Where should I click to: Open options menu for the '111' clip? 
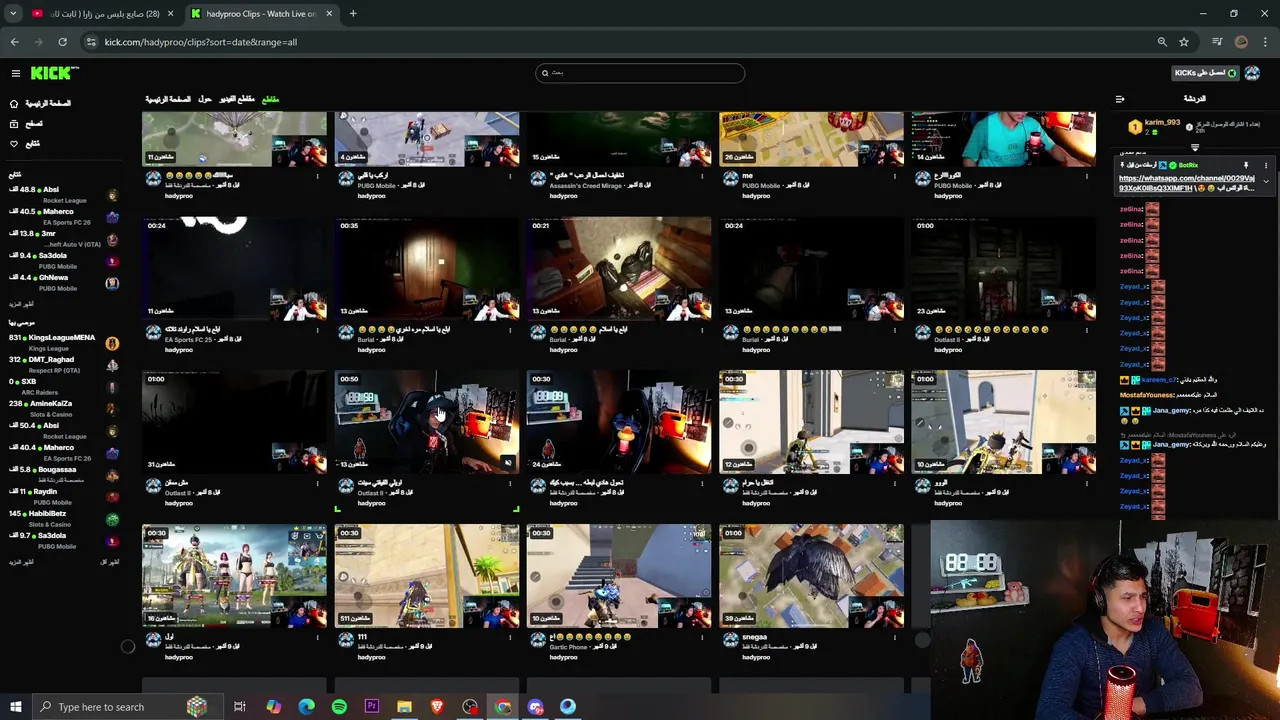click(510, 639)
